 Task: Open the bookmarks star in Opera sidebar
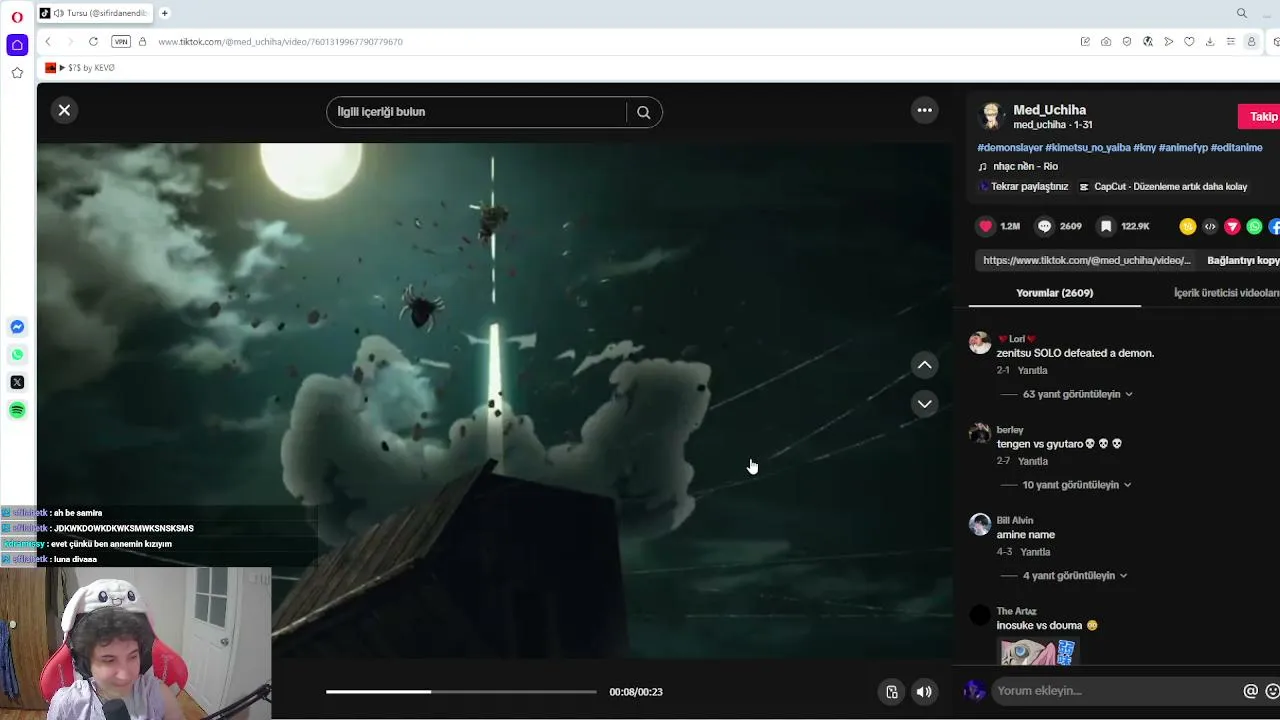[x=17, y=73]
